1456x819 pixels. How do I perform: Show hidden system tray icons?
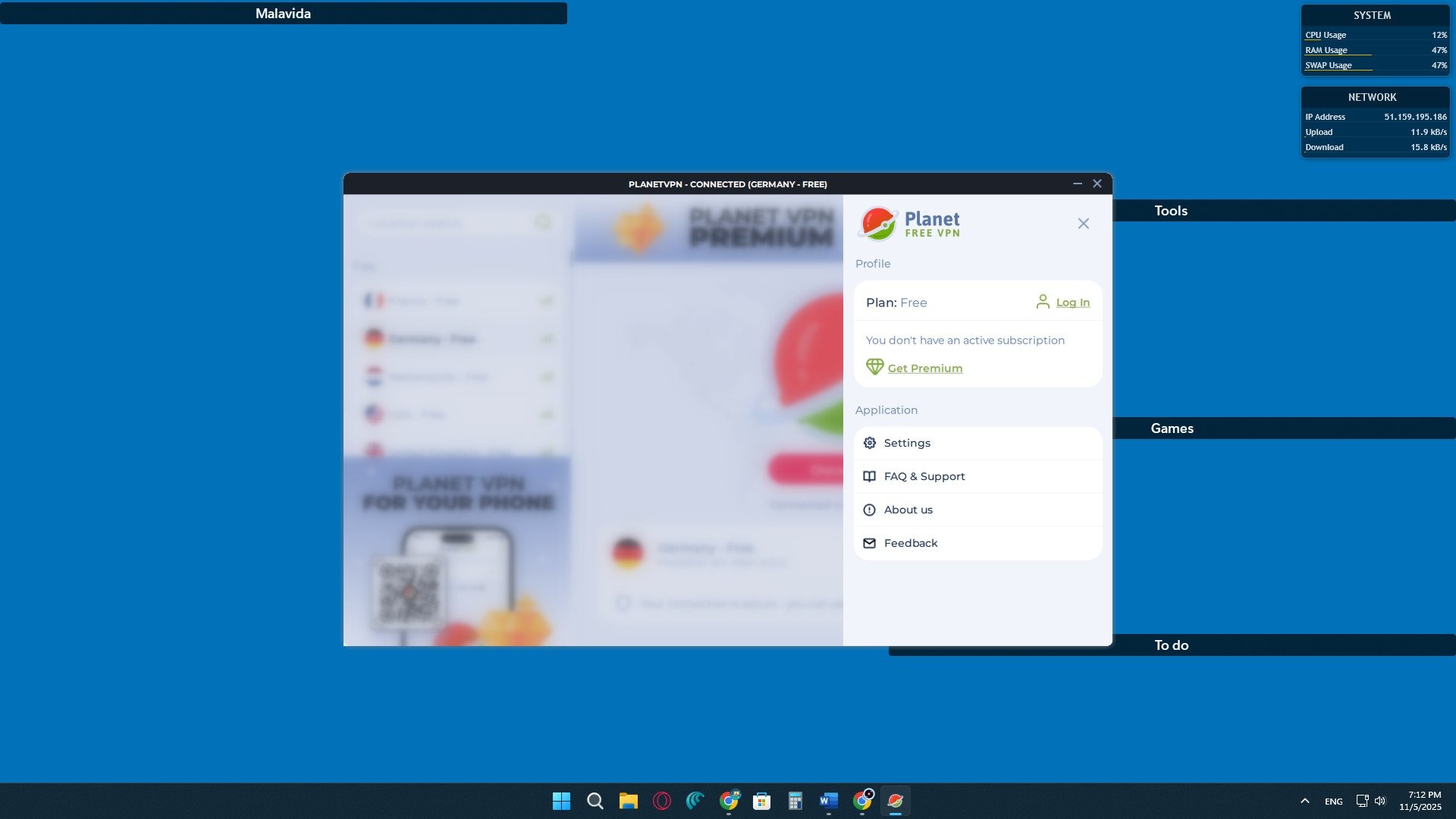click(x=1304, y=801)
